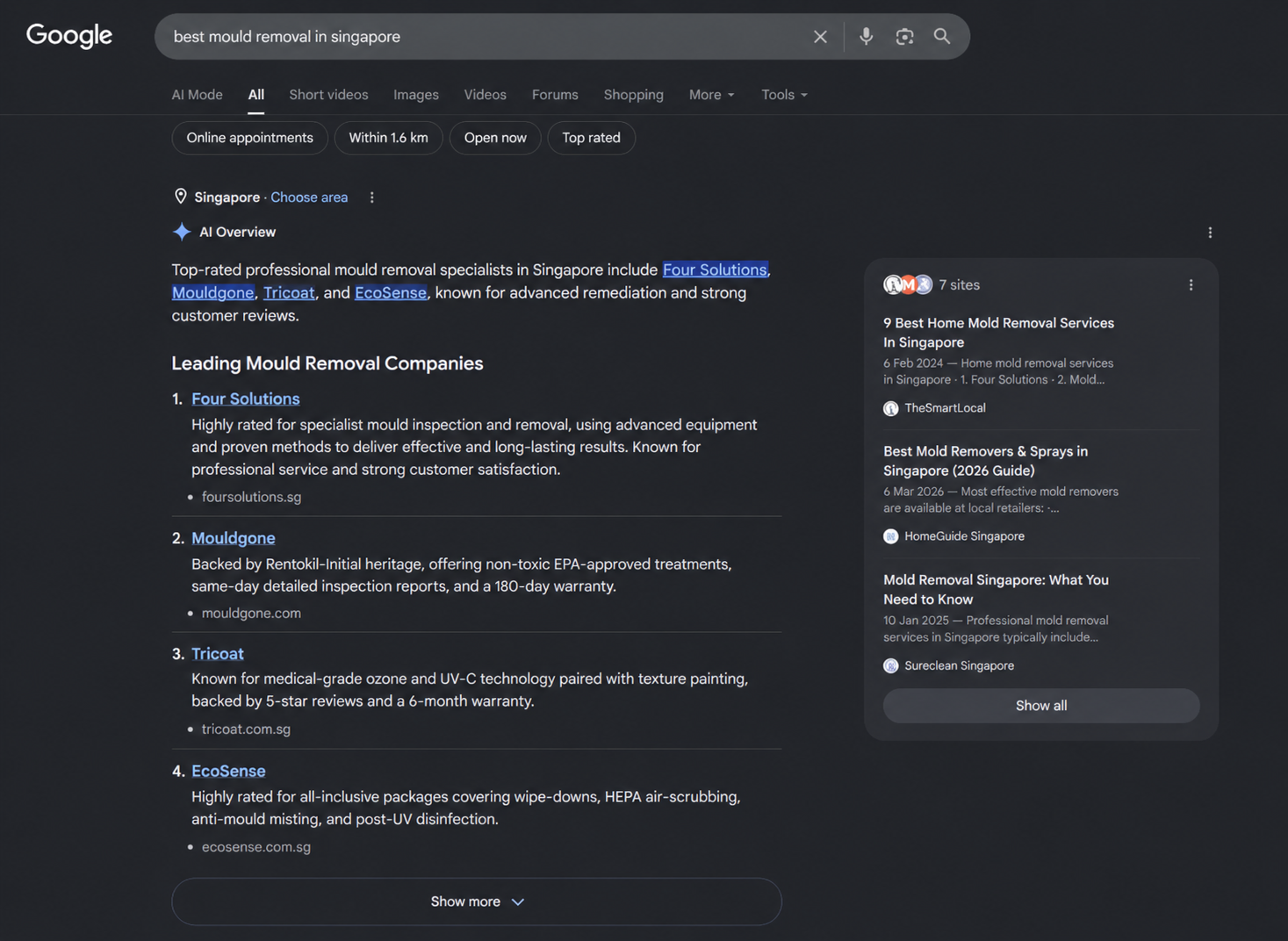The width and height of the screenshot is (1288, 941).
Task: Open search by image camera icon
Action: pyautogui.click(x=904, y=36)
